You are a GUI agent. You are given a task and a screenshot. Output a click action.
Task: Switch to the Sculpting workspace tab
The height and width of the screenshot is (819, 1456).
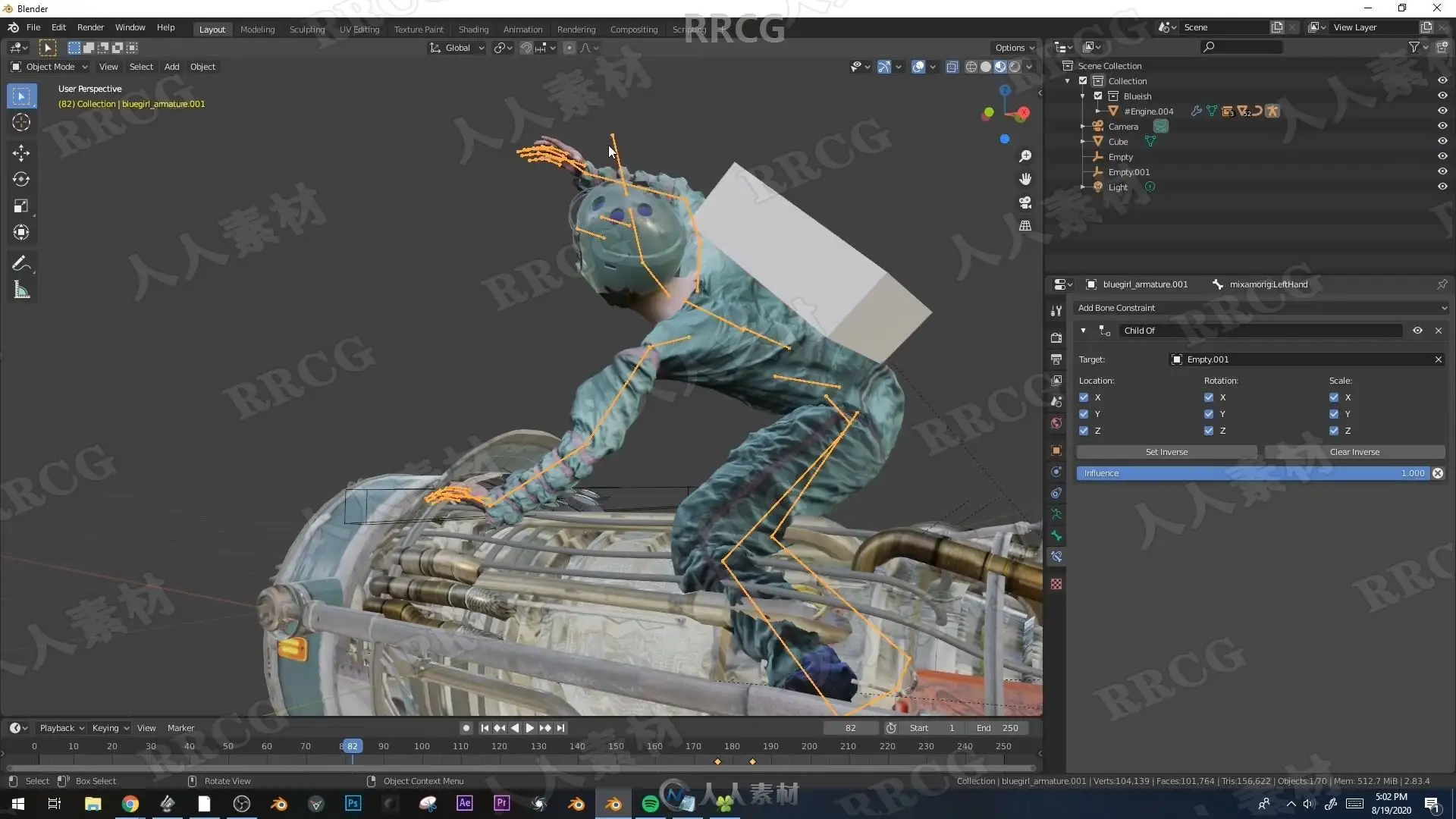(x=306, y=30)
